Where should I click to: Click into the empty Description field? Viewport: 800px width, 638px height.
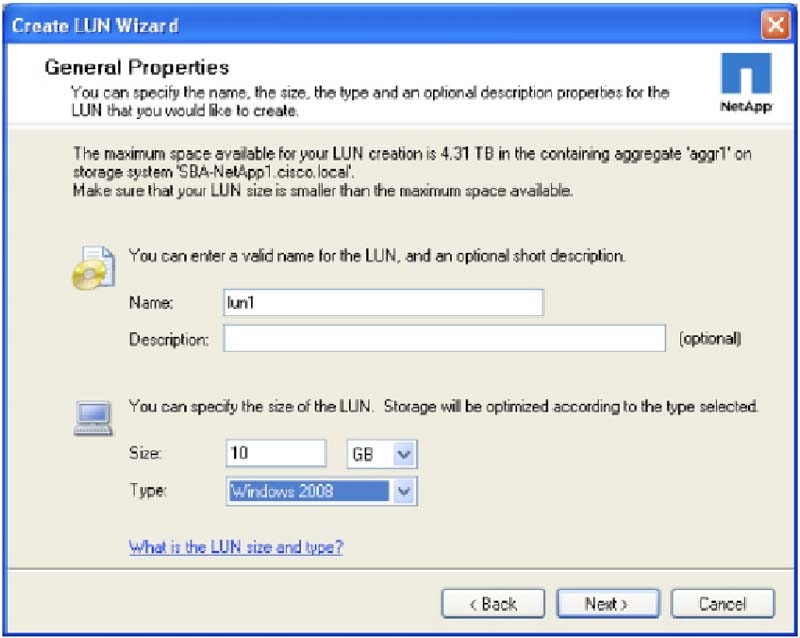[444, 339]
